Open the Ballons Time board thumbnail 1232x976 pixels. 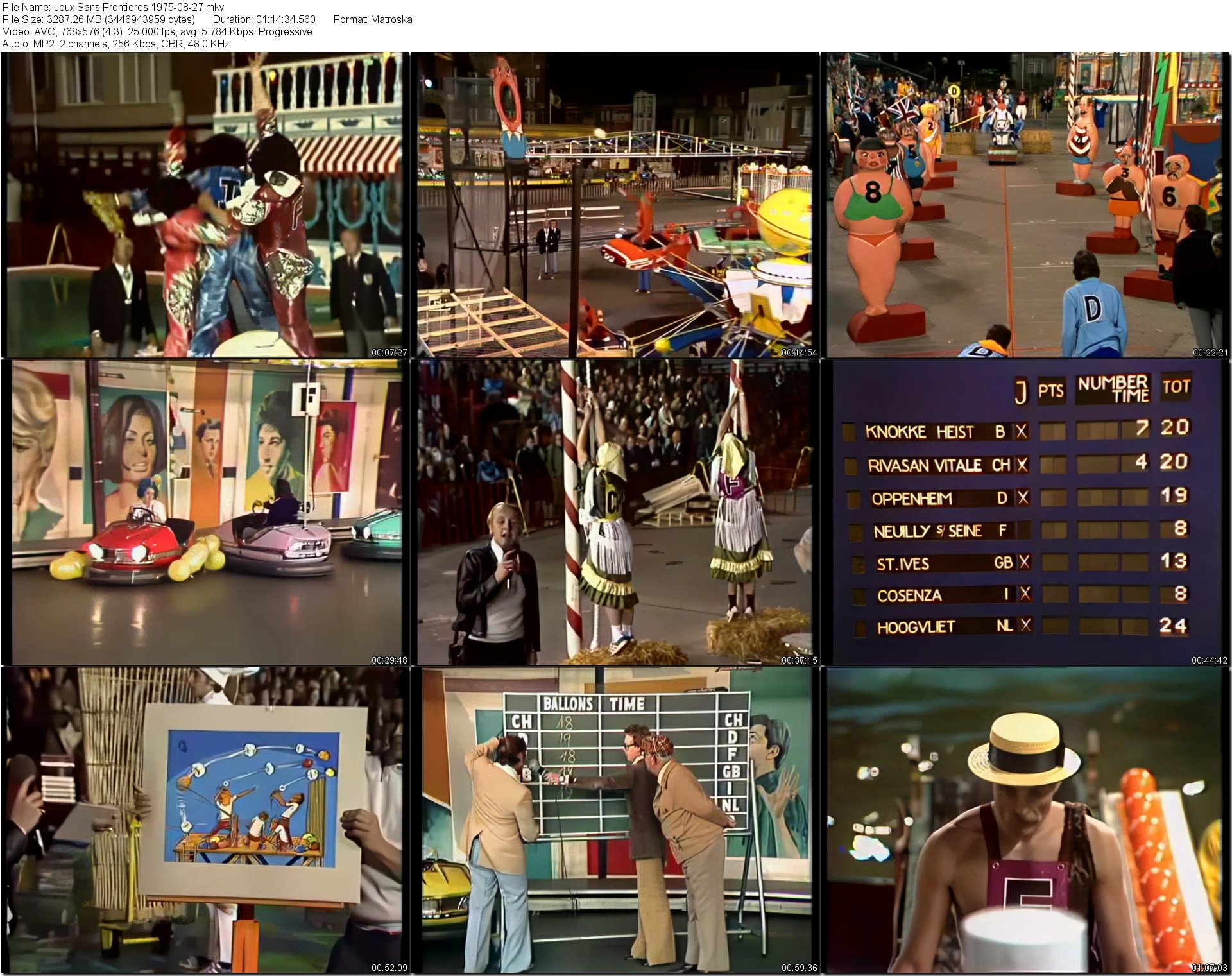coord(615,820)
